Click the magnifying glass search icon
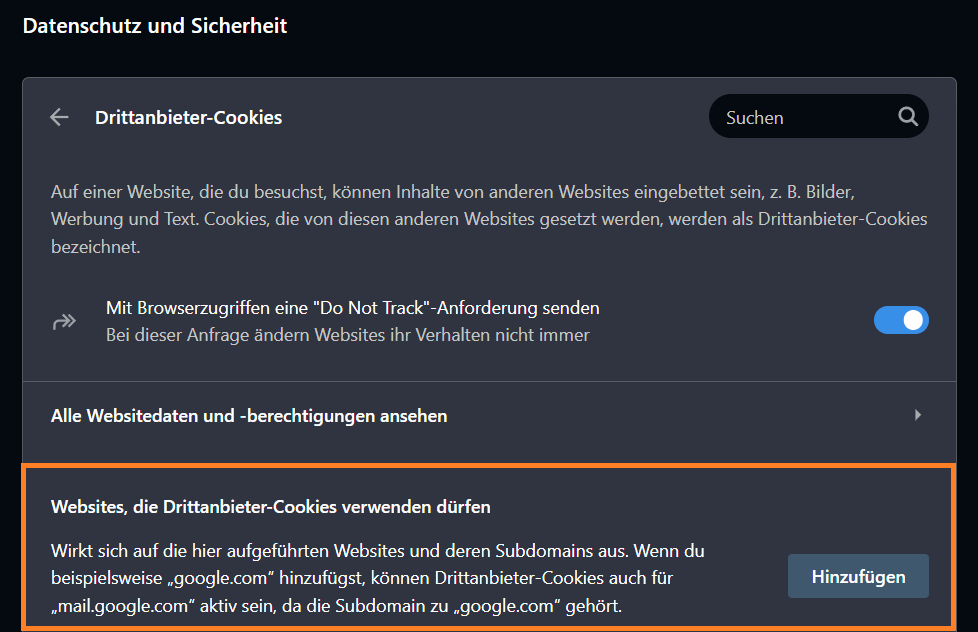 [907, 117]
